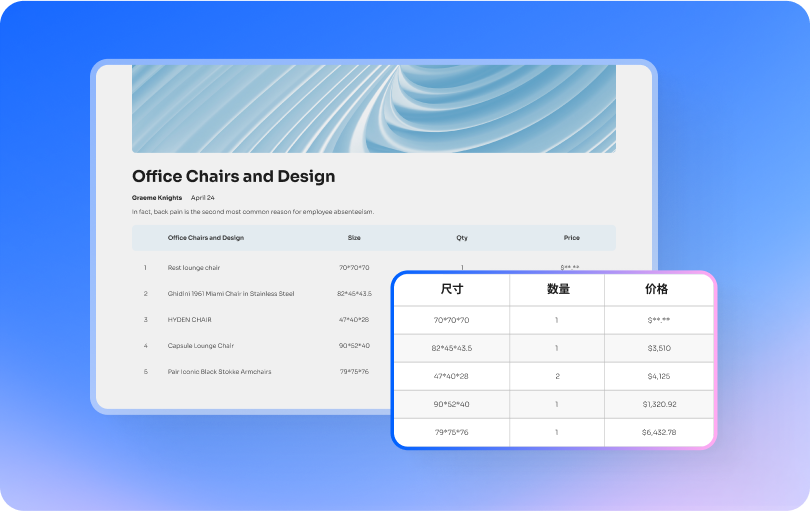Select the $4,125 price cell

pyautogui.click(x=658, y=376)
